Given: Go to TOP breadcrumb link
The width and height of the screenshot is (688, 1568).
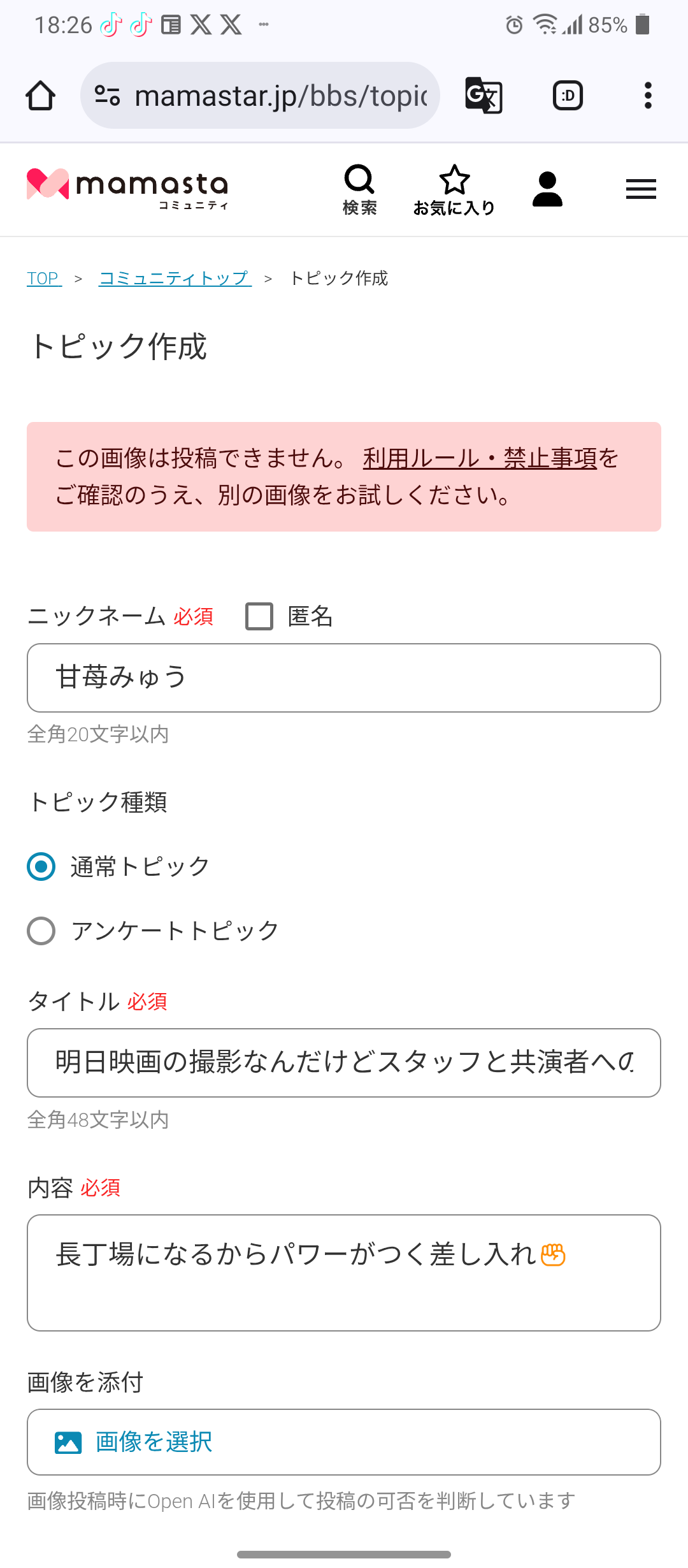Looking at the screenshot, I should [44, 279].
